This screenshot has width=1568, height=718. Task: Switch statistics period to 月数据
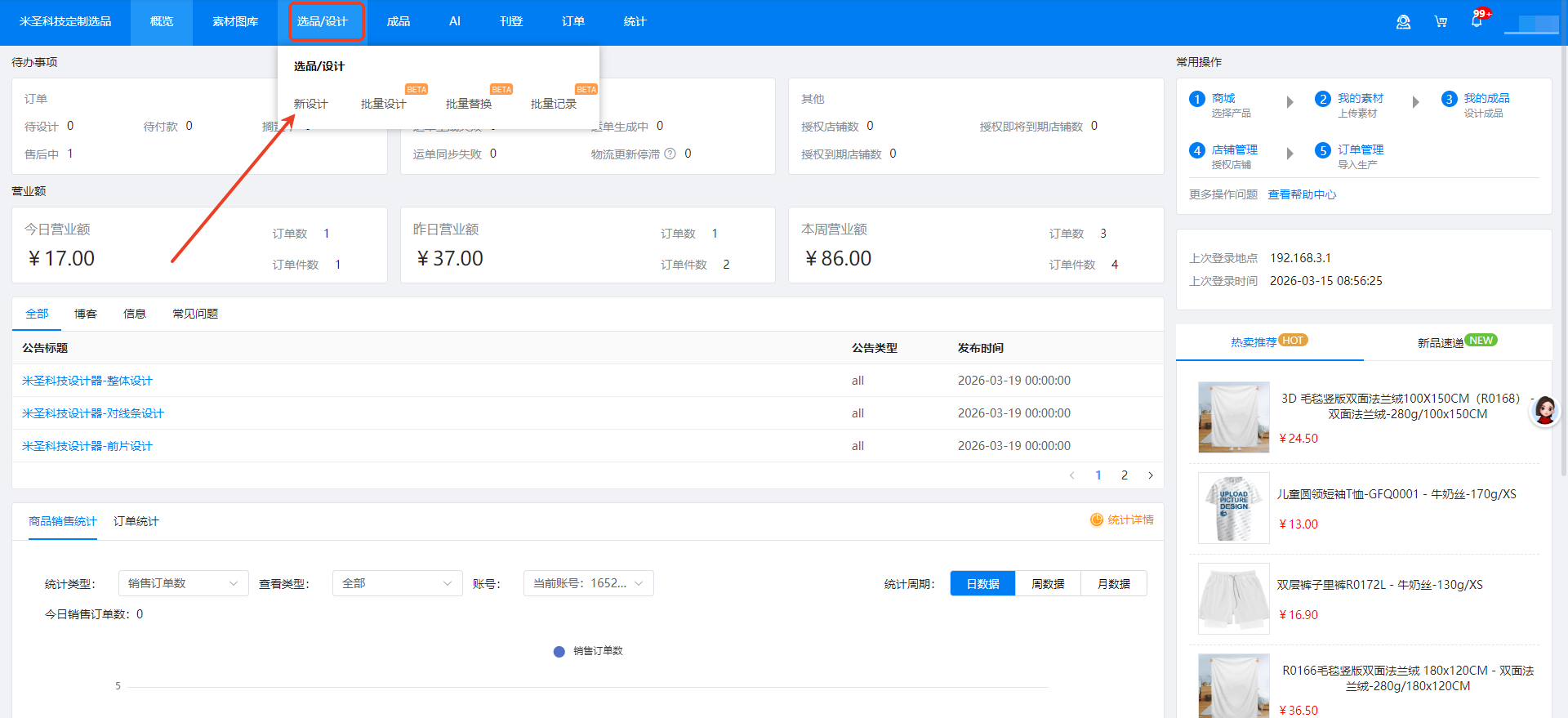(1113, 584)
